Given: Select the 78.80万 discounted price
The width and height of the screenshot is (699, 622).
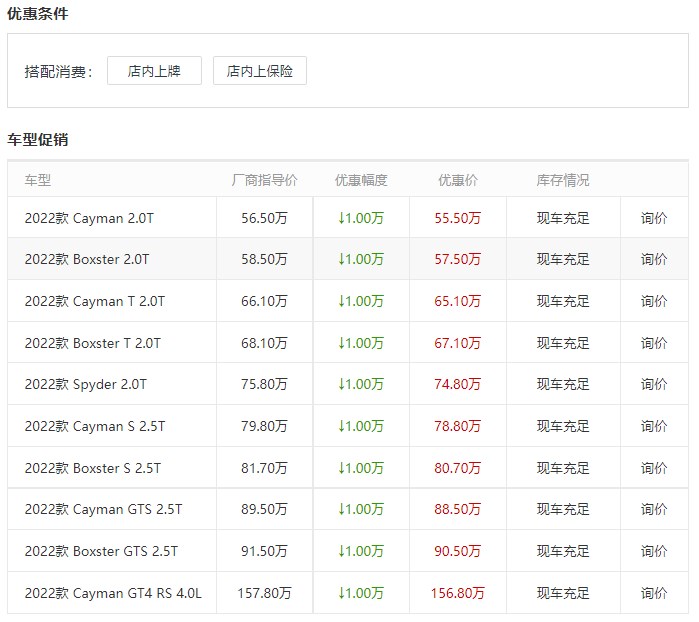Looking at the screenshot, I should pos(457,426).
